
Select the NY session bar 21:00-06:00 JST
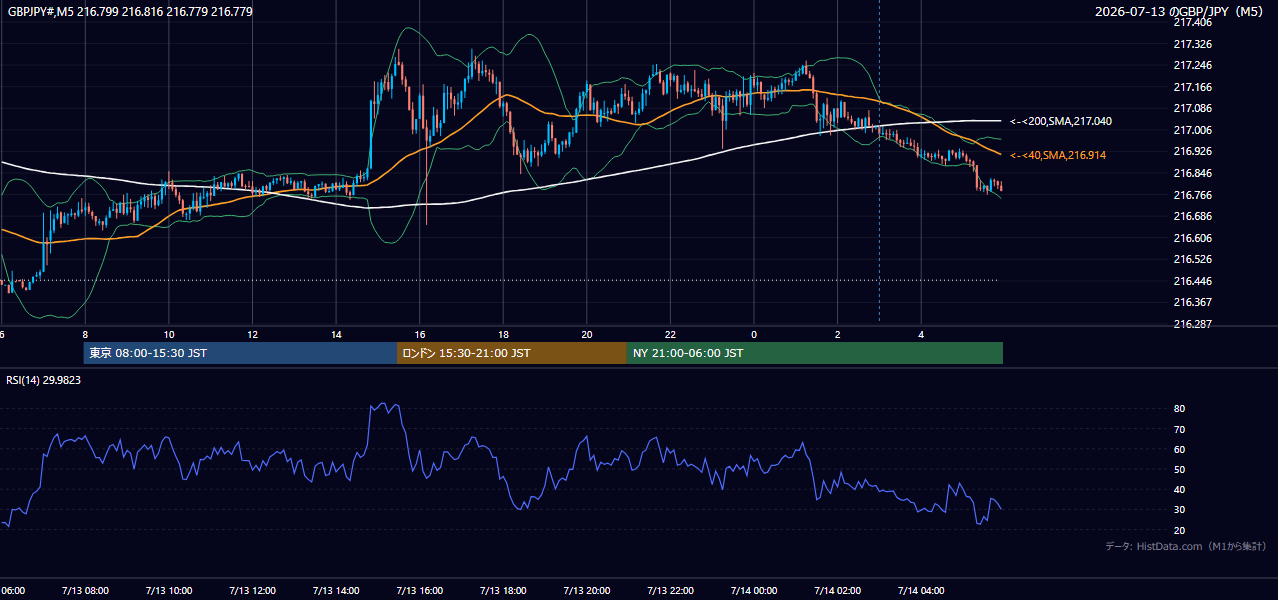point(815,353)
